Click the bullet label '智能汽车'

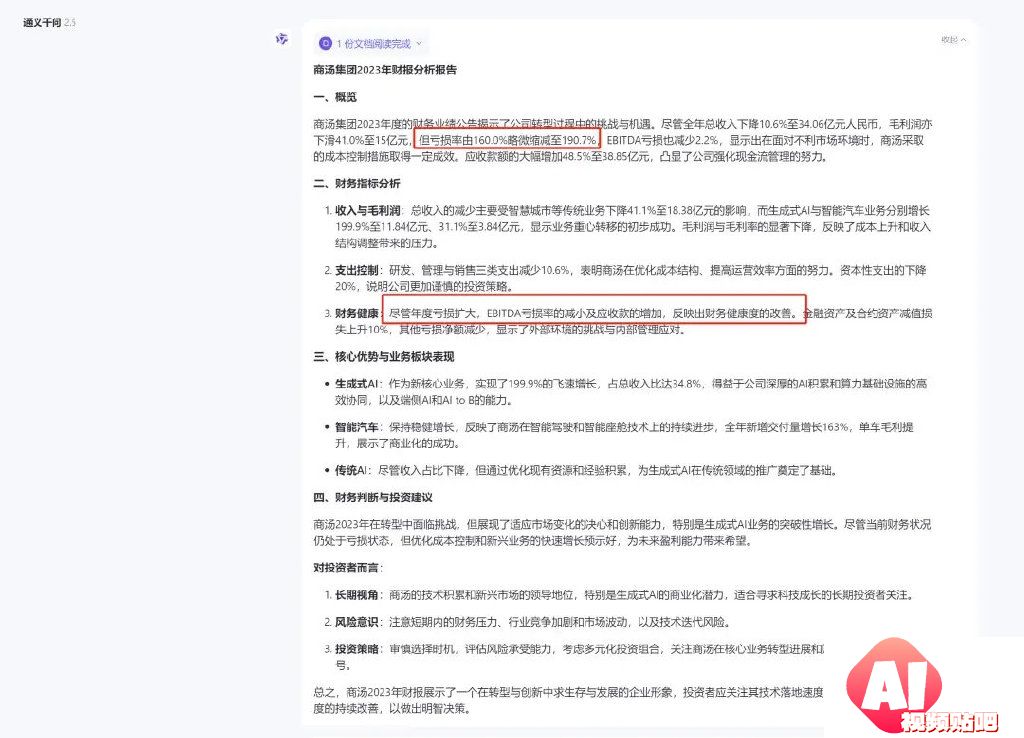(357, 427)
